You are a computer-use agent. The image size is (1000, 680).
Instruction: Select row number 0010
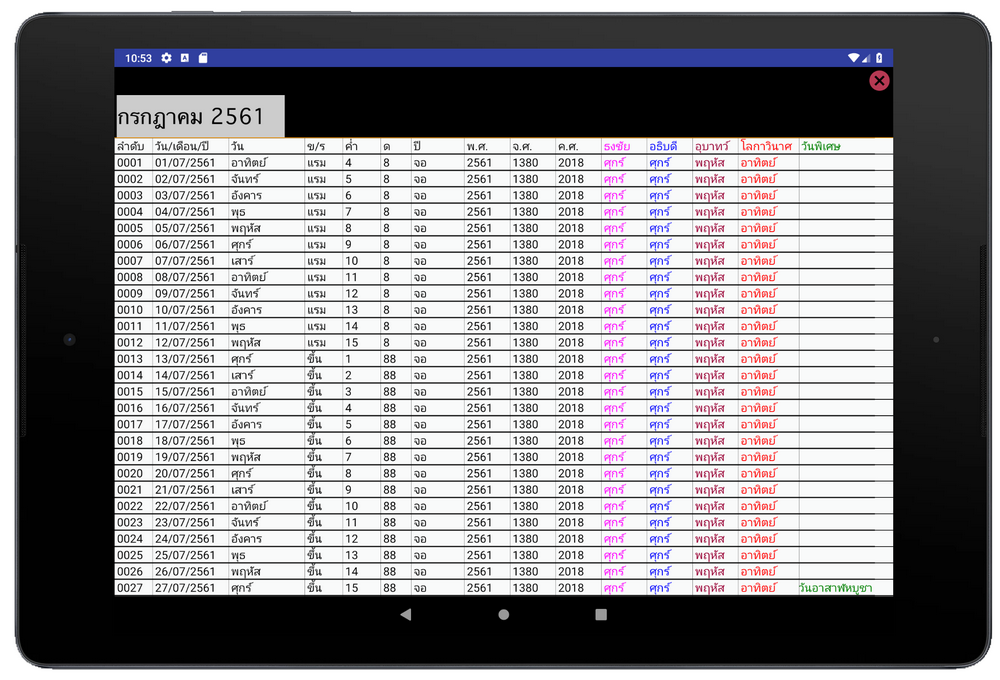130,310
